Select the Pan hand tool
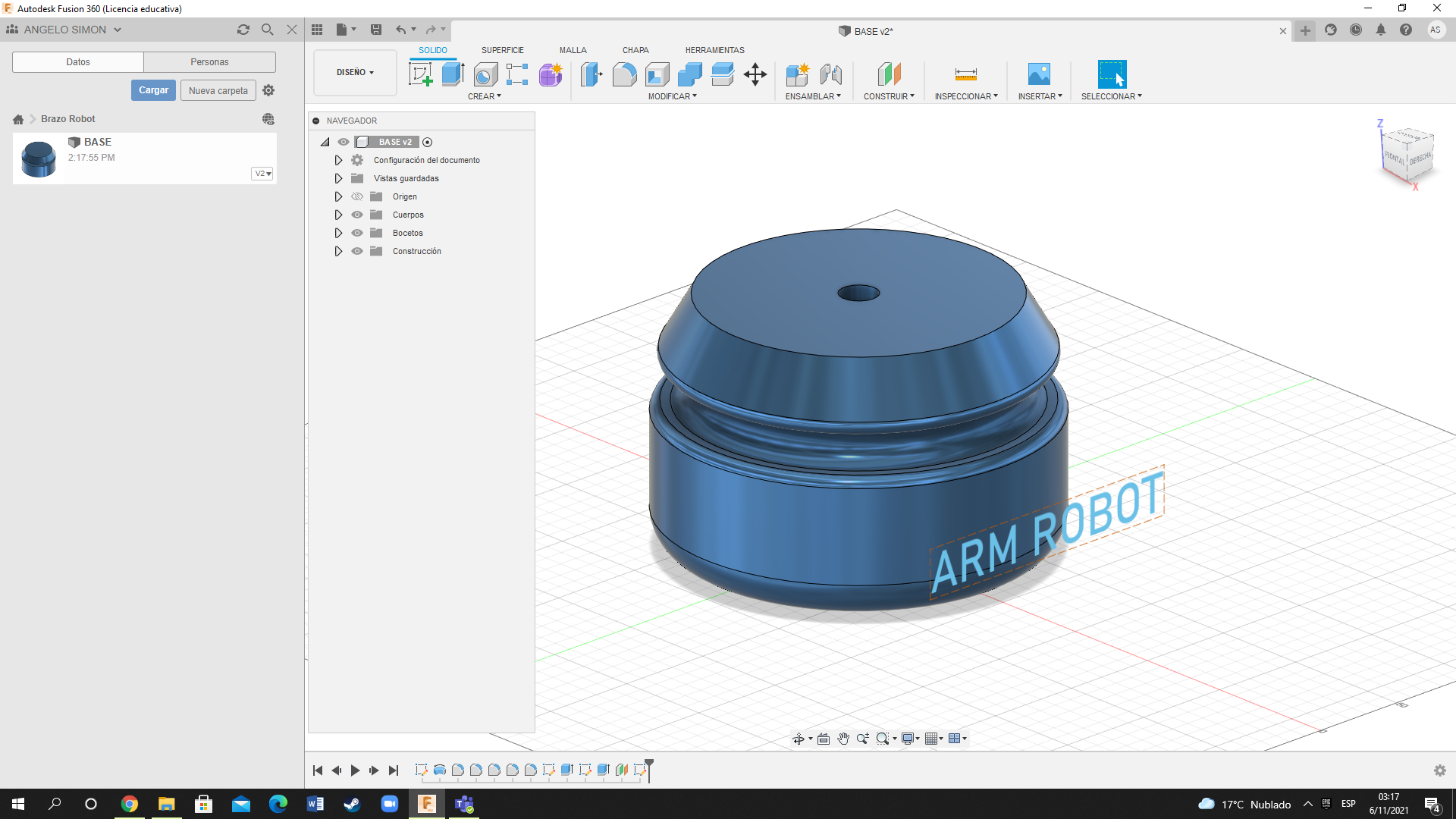1456x819 pixels. [x=843, y=739]
